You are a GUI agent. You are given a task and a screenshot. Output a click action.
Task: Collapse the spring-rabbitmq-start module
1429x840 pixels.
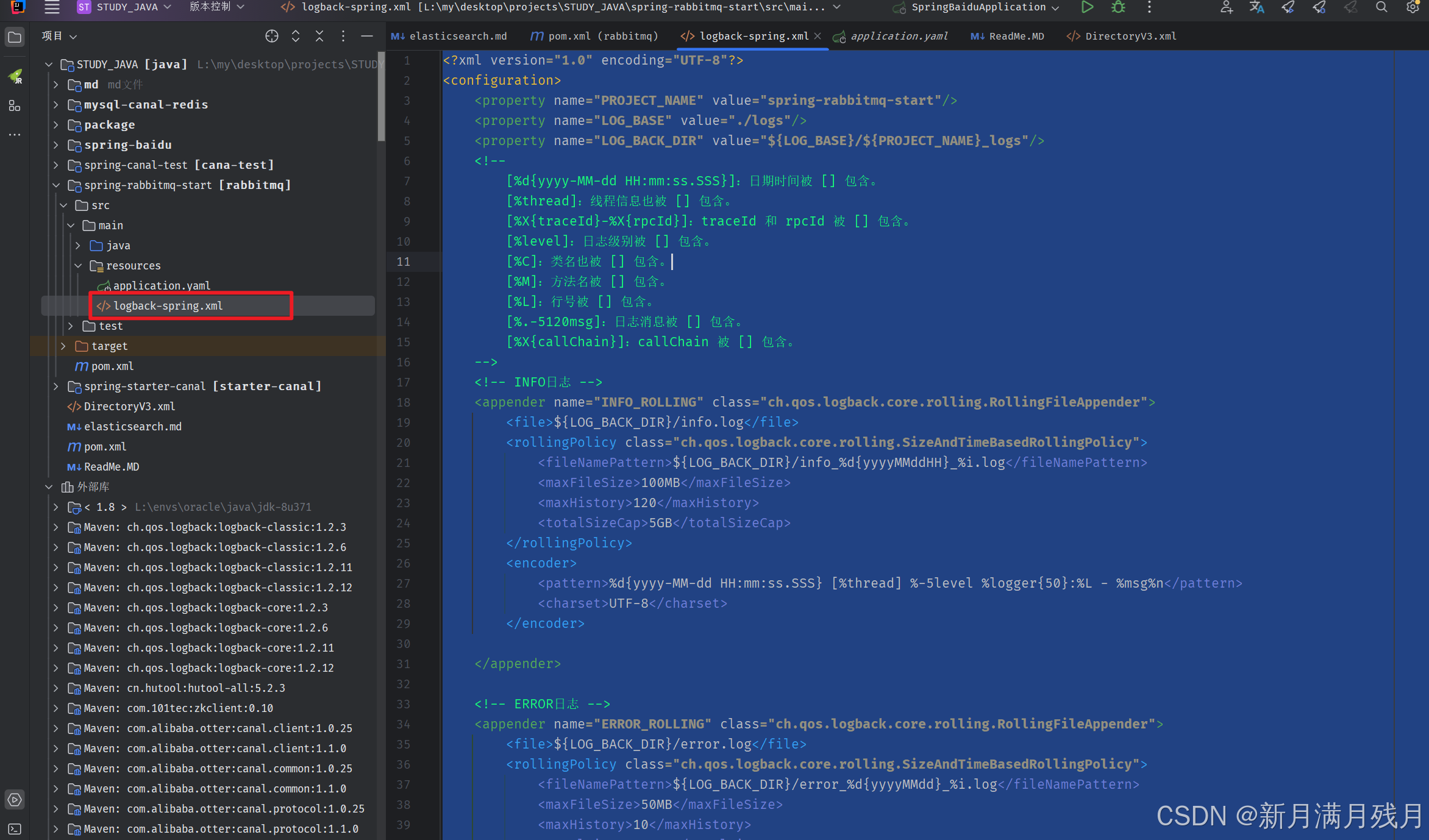[x=56, y=185]
